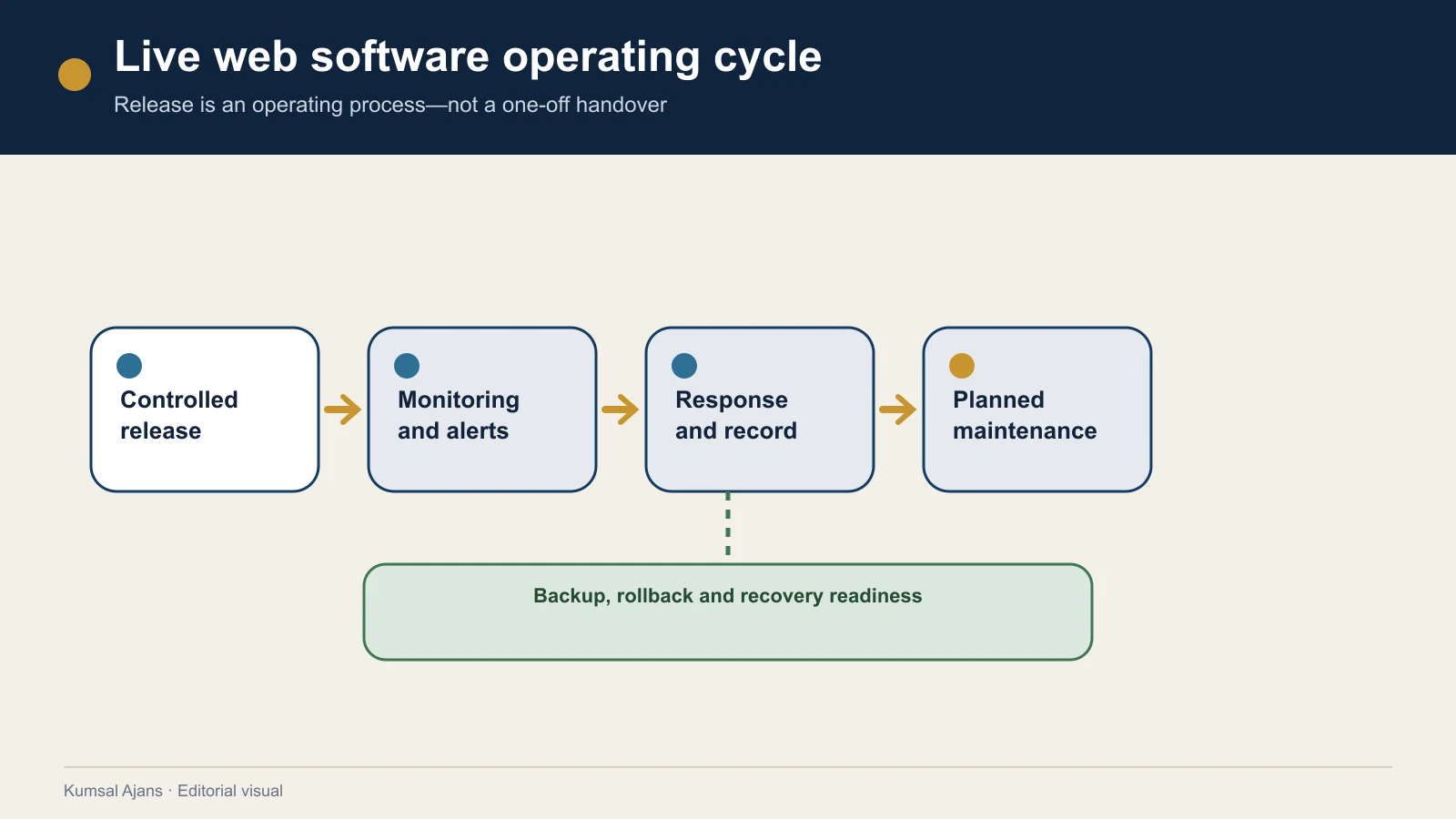Click arrow between Monitoring and Response cards
Viewport: 1456px width, 819px height.
tap(621, 409)
